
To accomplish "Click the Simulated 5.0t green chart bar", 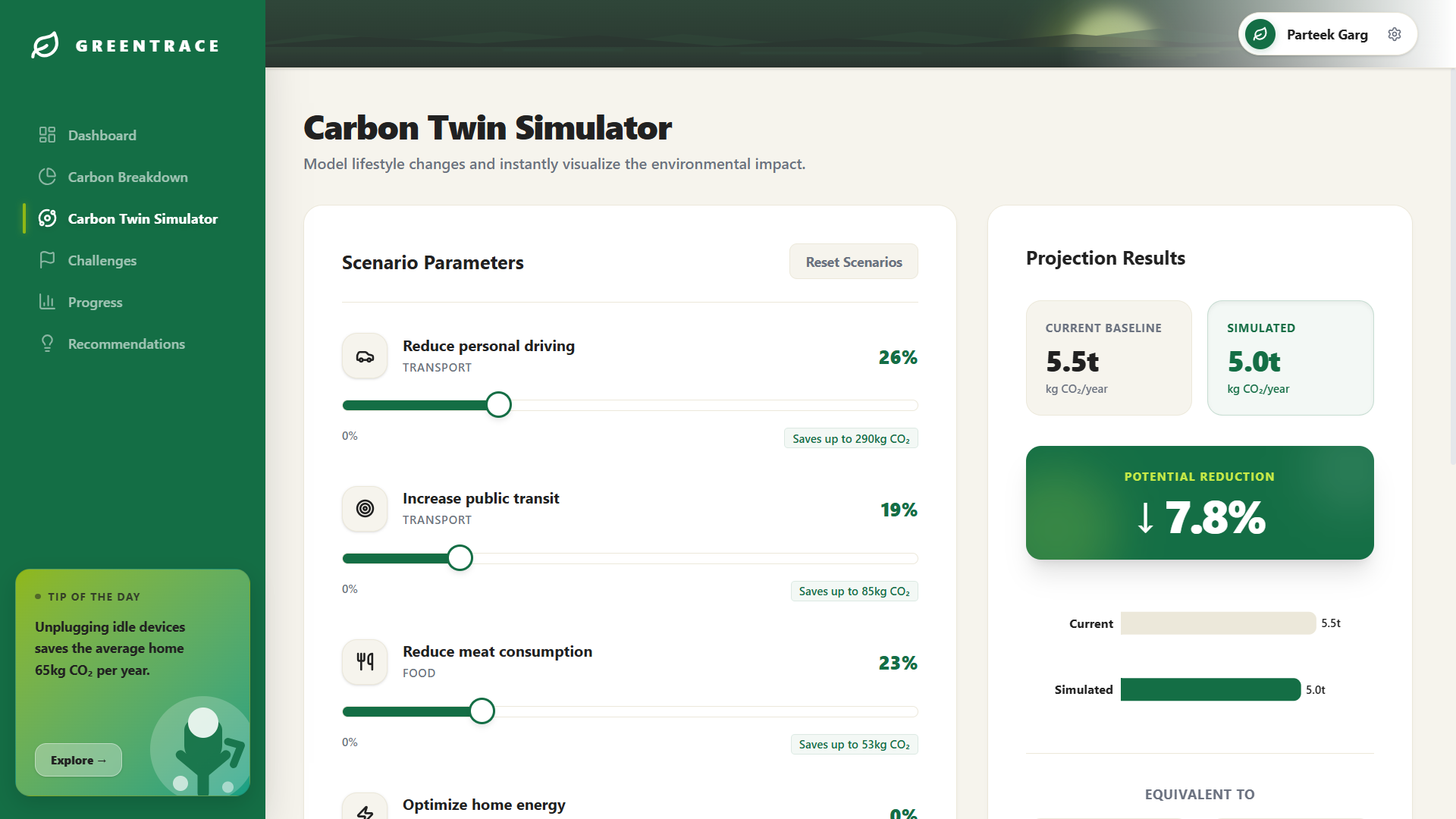I will coord(1211,689).
